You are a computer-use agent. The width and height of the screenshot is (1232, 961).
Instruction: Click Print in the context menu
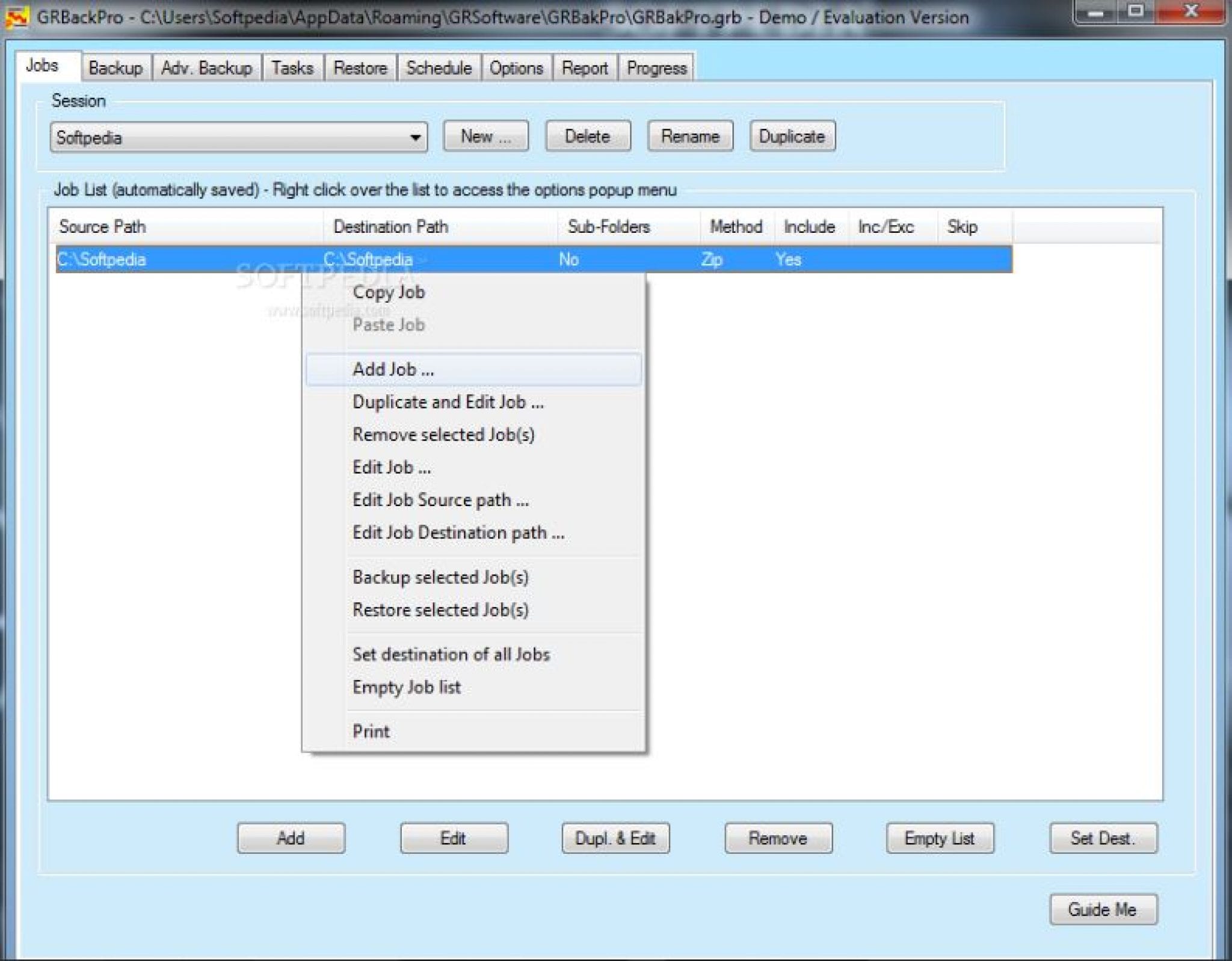[x=371, y=731]
